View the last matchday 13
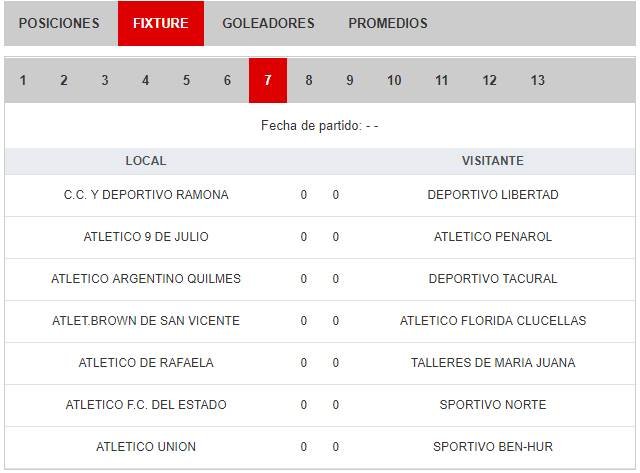The width and height of the screenshot is (640, 473). point(537,80)
